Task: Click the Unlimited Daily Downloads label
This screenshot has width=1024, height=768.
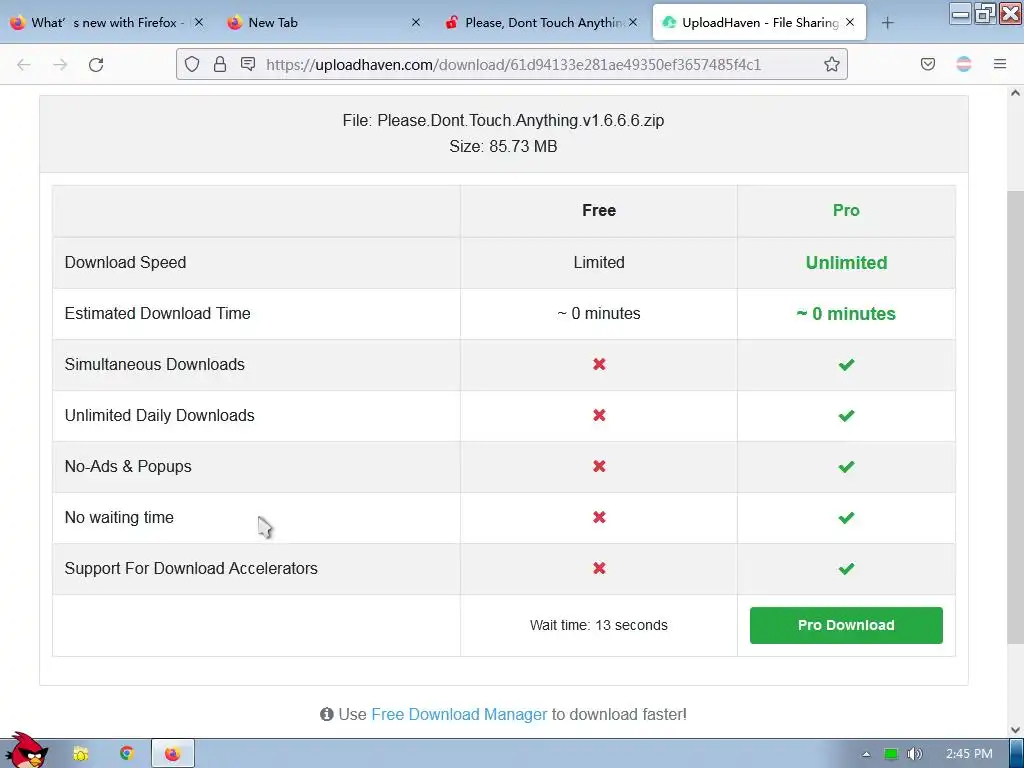Action: click(159, 415)
